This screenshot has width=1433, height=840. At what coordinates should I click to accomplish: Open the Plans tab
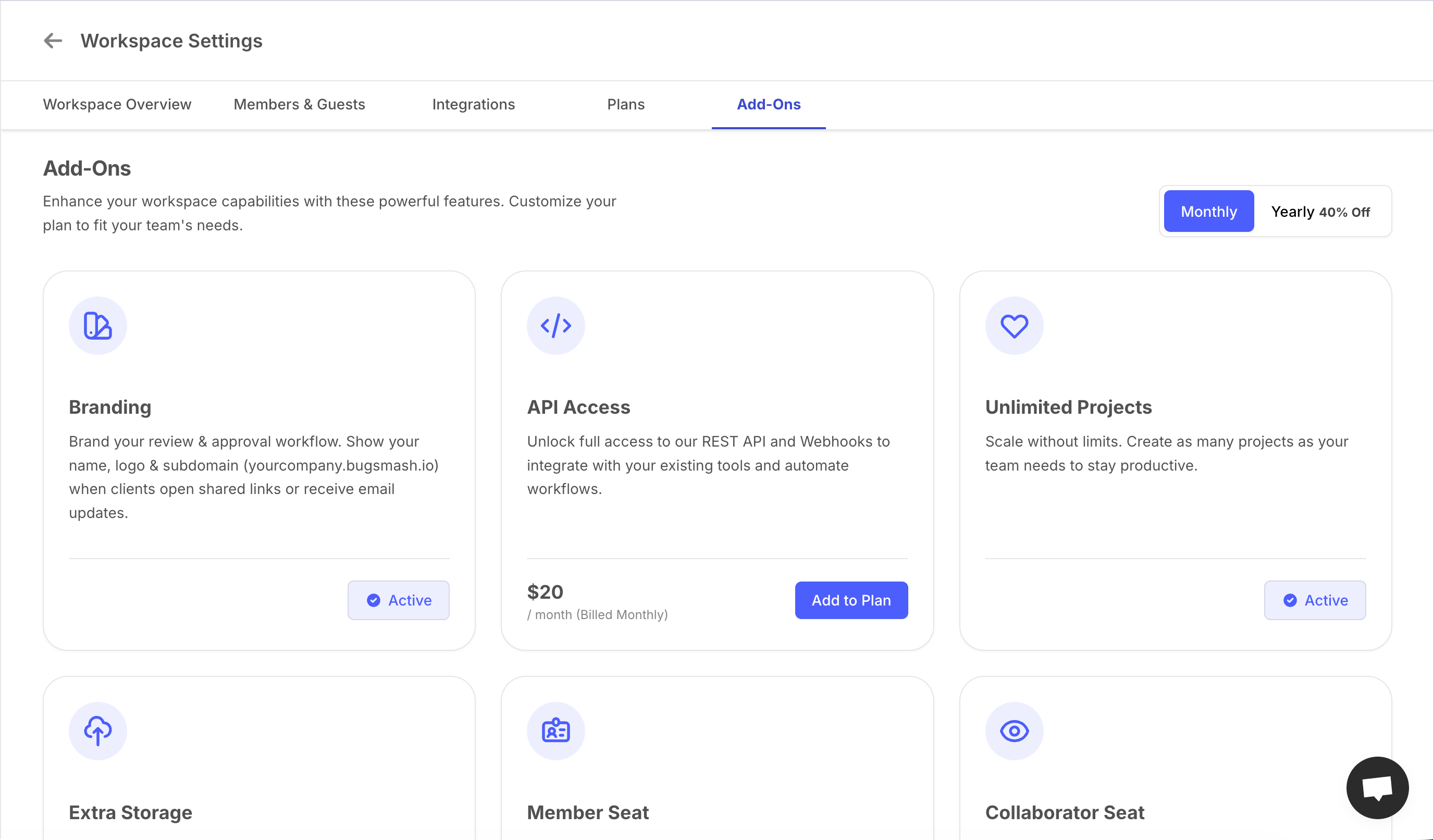click(x=625, y=105)
